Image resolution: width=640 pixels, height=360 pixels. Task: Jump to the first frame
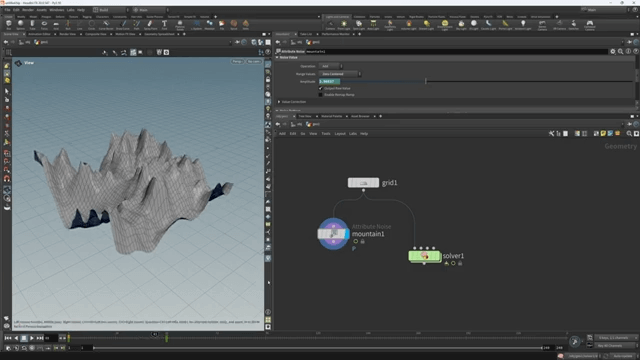(x=8, y=338)
